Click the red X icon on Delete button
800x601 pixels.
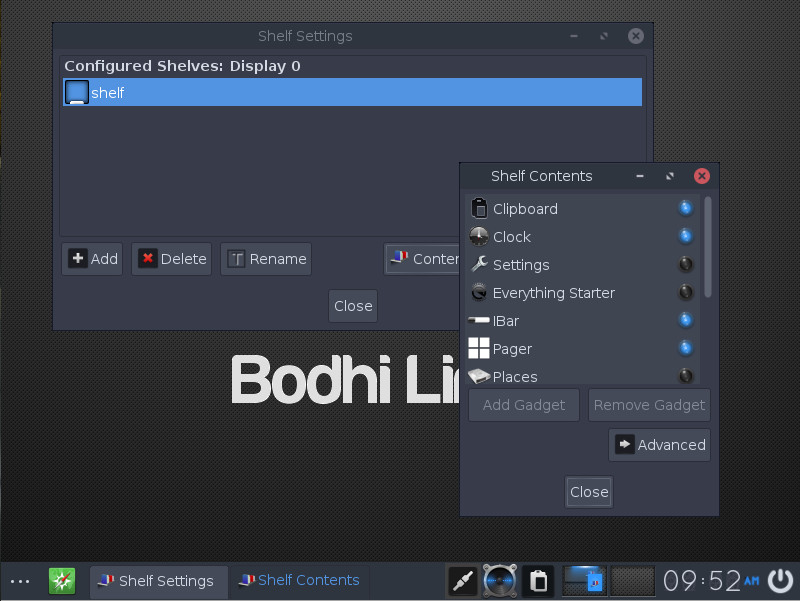coord(147,258)
